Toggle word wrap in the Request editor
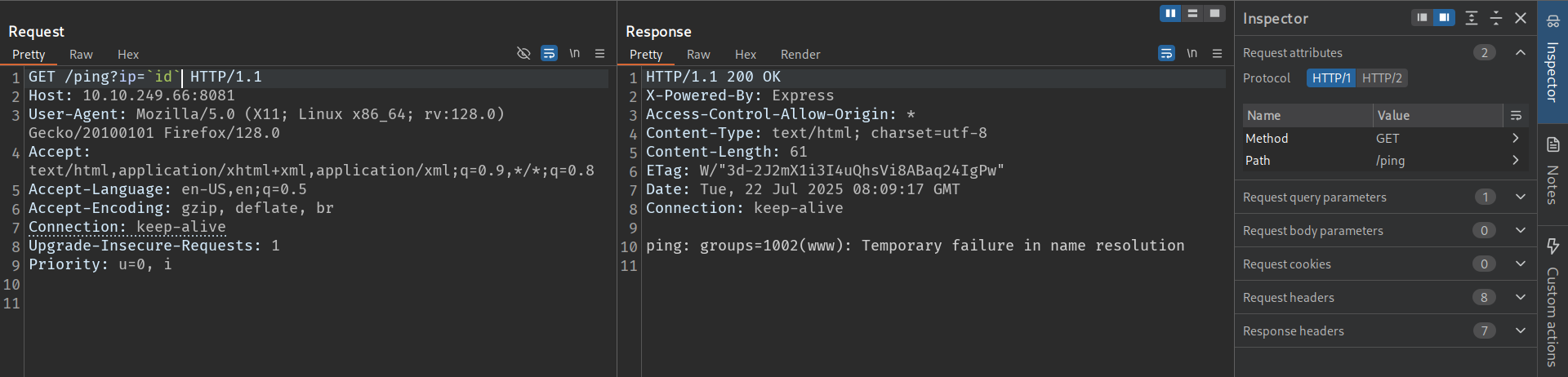The height and width of the screenshot is (377, 1568). click(x=550, y=53)
